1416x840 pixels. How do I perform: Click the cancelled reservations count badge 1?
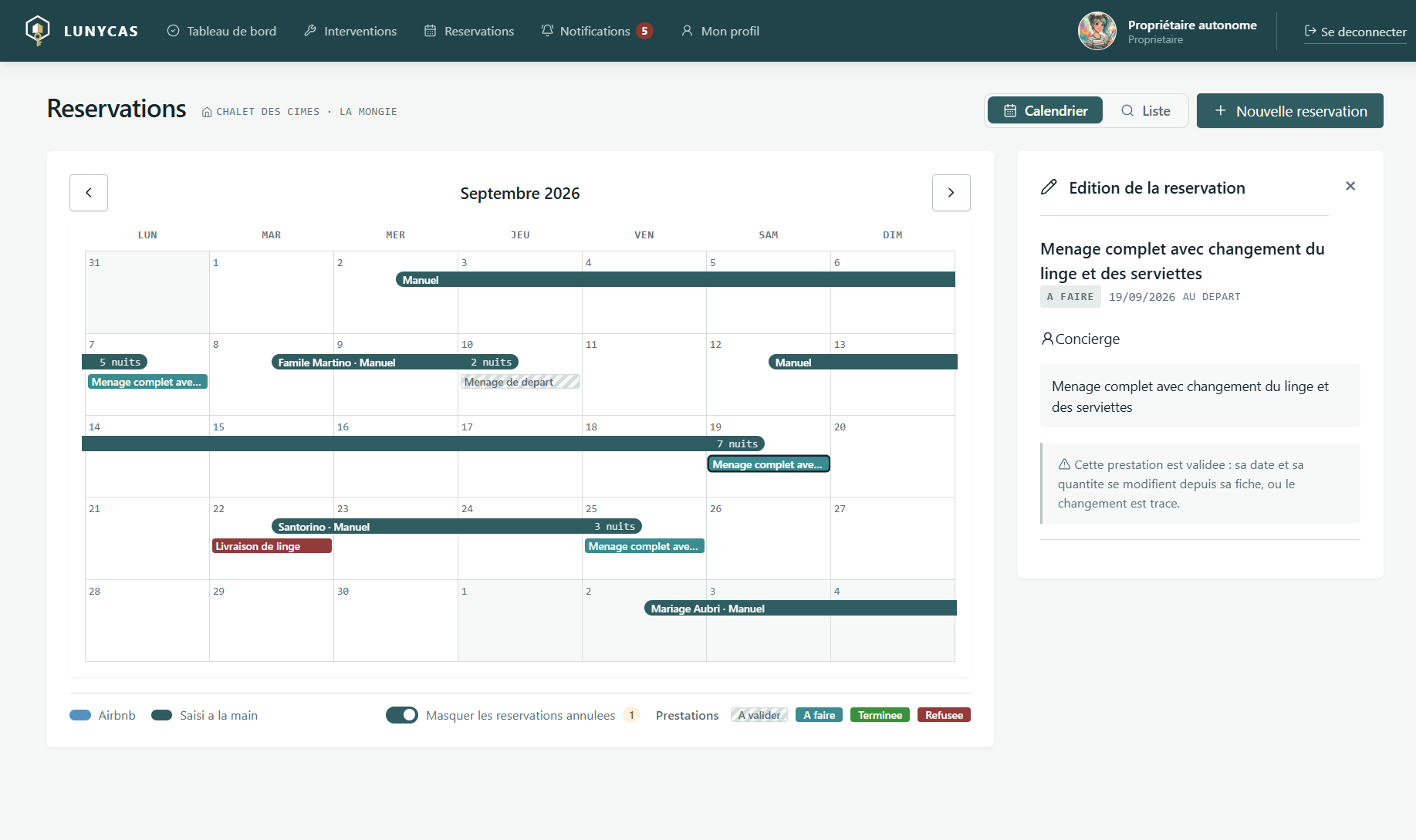point(631,715)
